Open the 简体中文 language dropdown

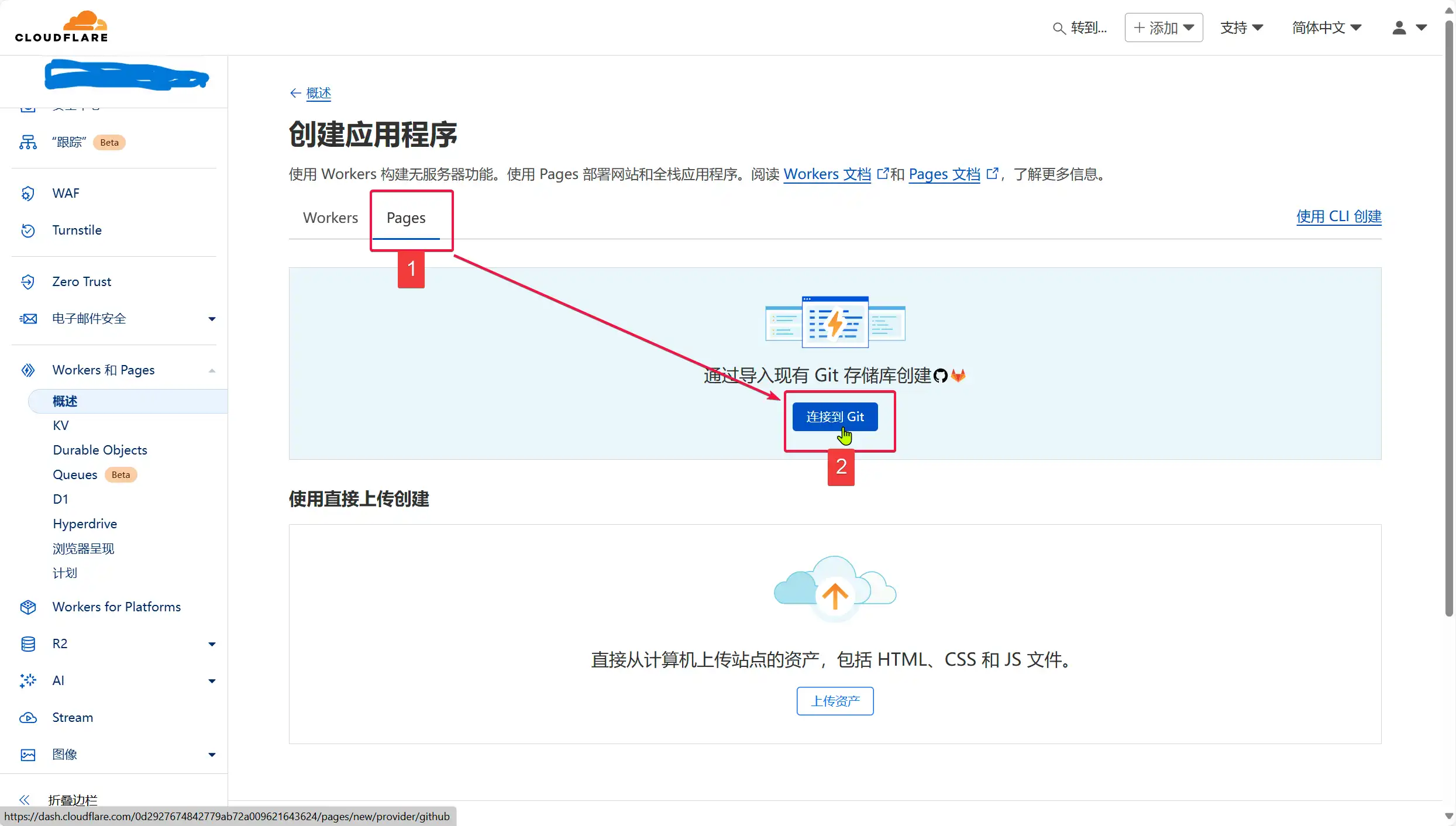pos(1326,27)
